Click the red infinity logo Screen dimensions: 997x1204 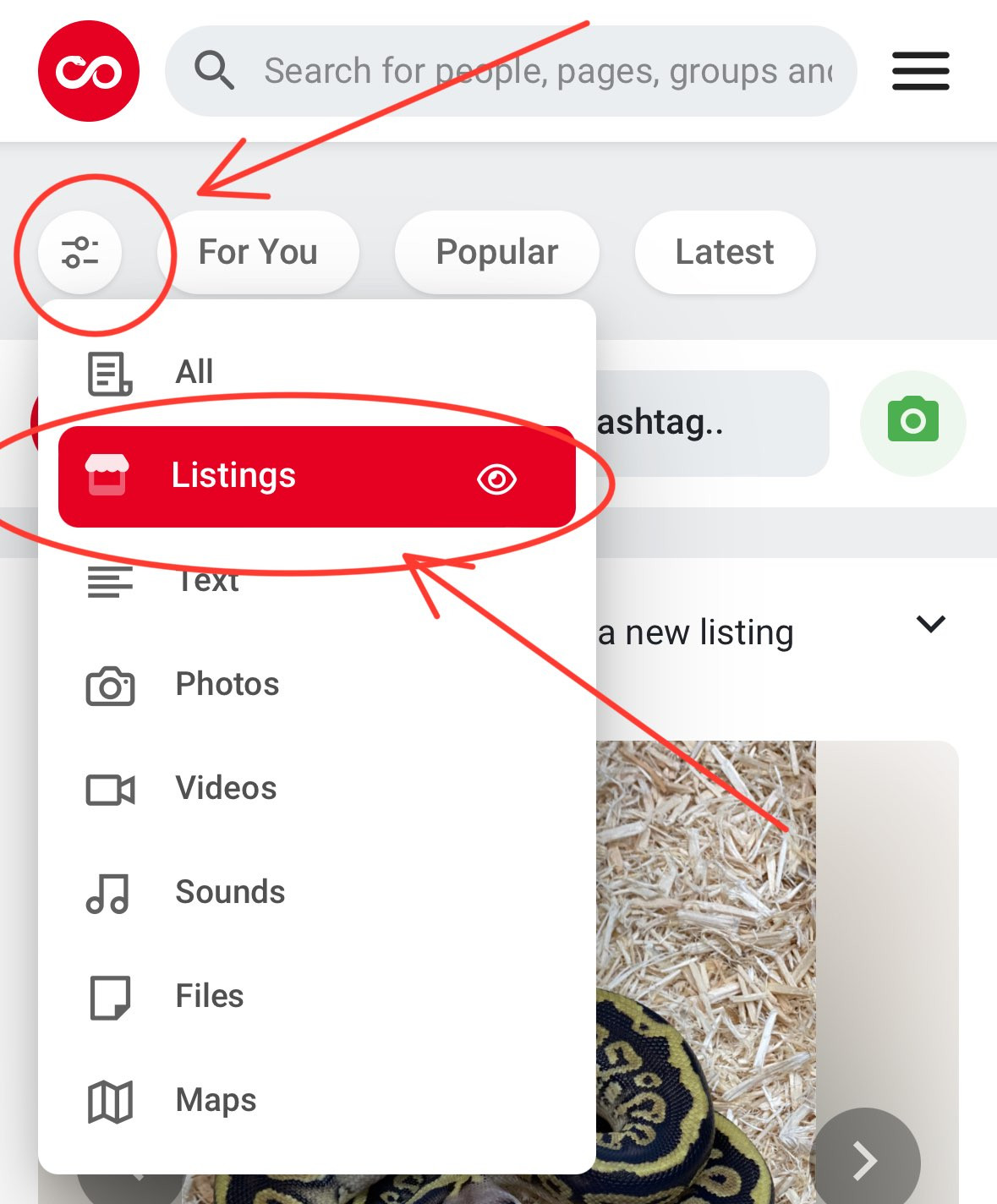click(89, 71)
